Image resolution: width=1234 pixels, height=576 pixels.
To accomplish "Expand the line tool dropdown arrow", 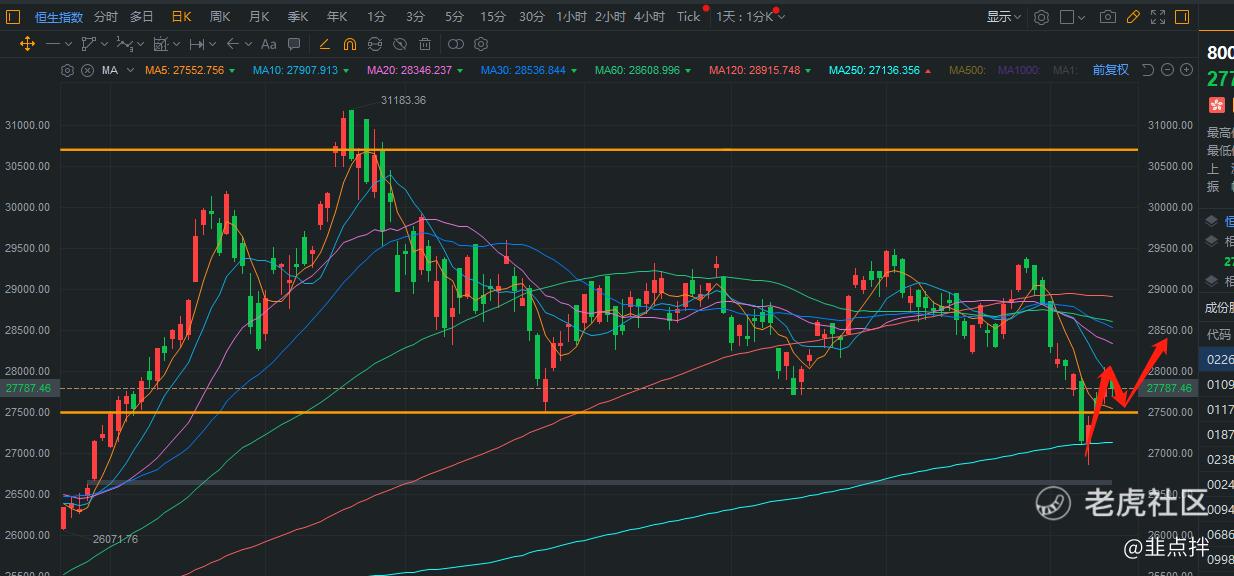I will click(68, 44).
